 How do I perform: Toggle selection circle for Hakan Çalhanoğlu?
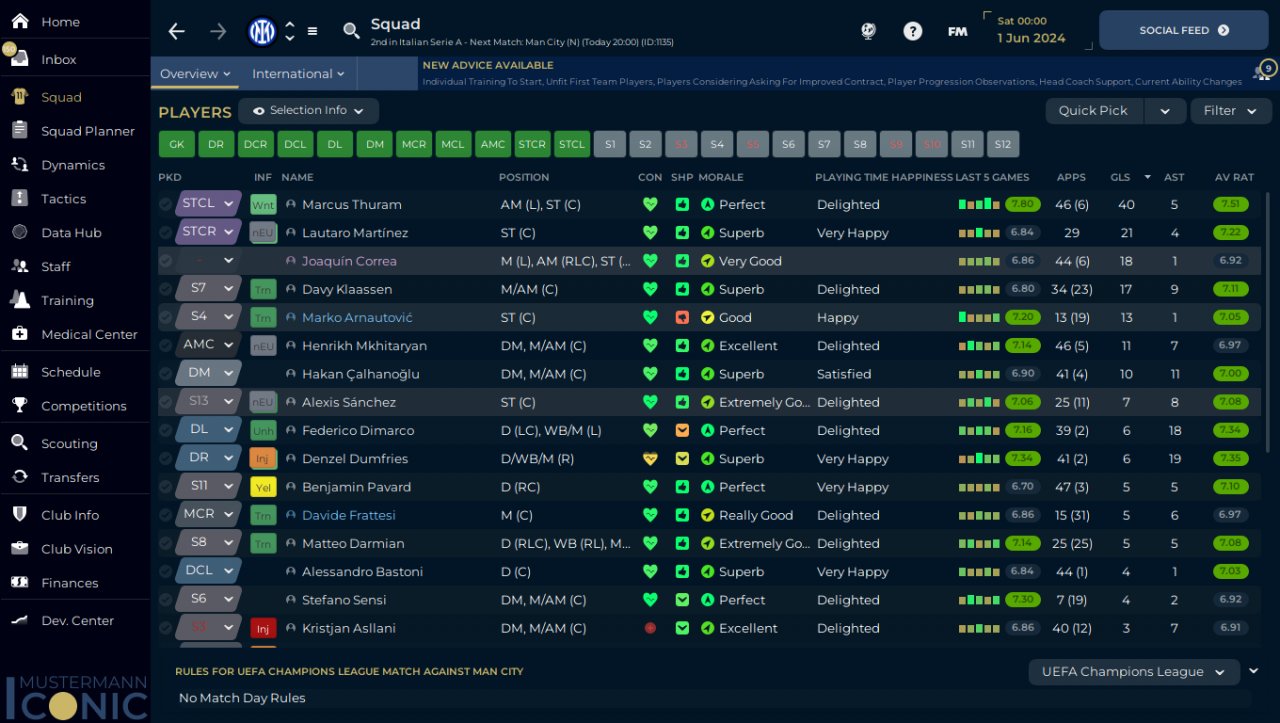pyautogui.click(x=166, y=374)
